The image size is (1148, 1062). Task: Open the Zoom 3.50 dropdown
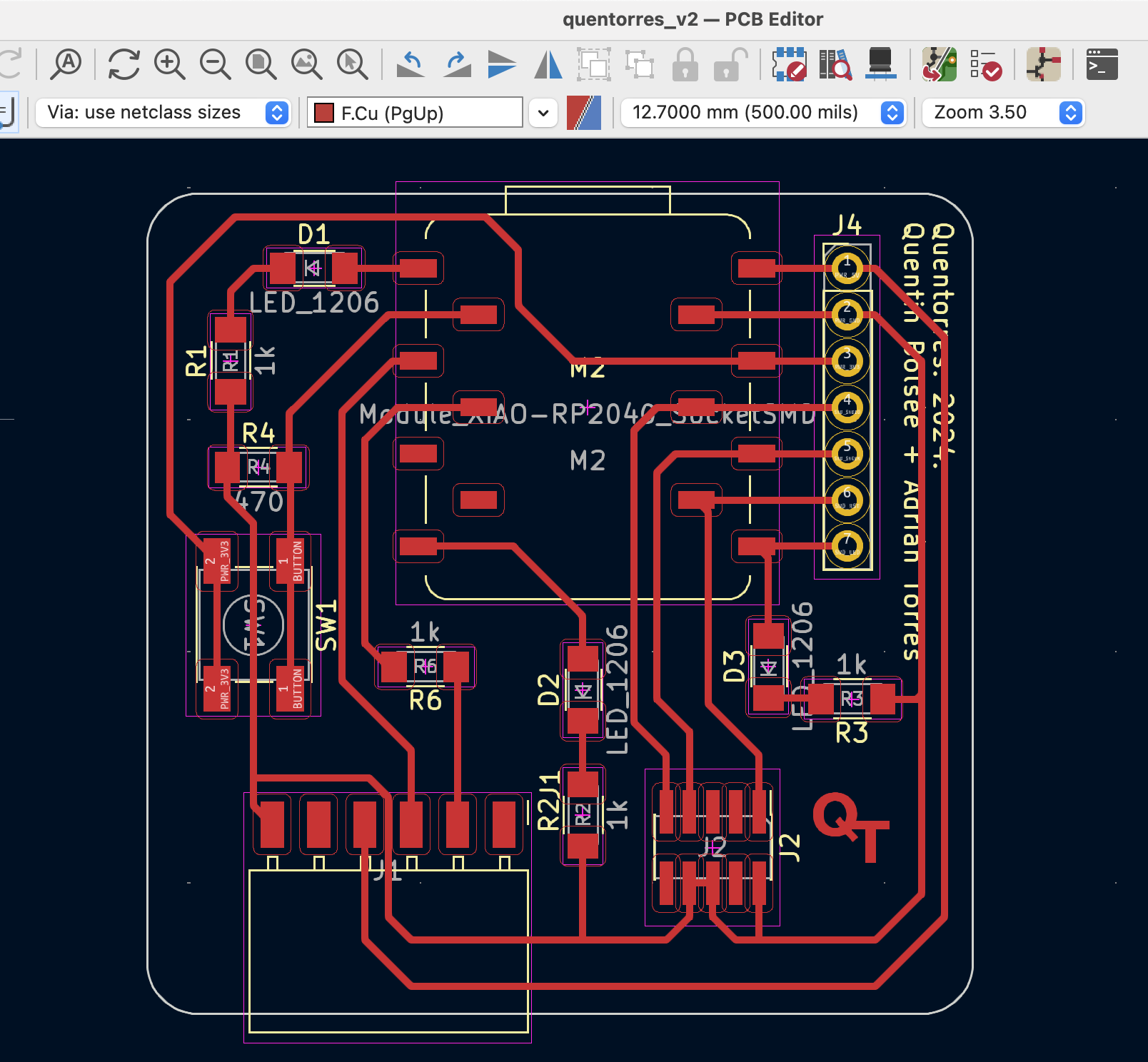pyautogui.click(x=1003, y=113)
